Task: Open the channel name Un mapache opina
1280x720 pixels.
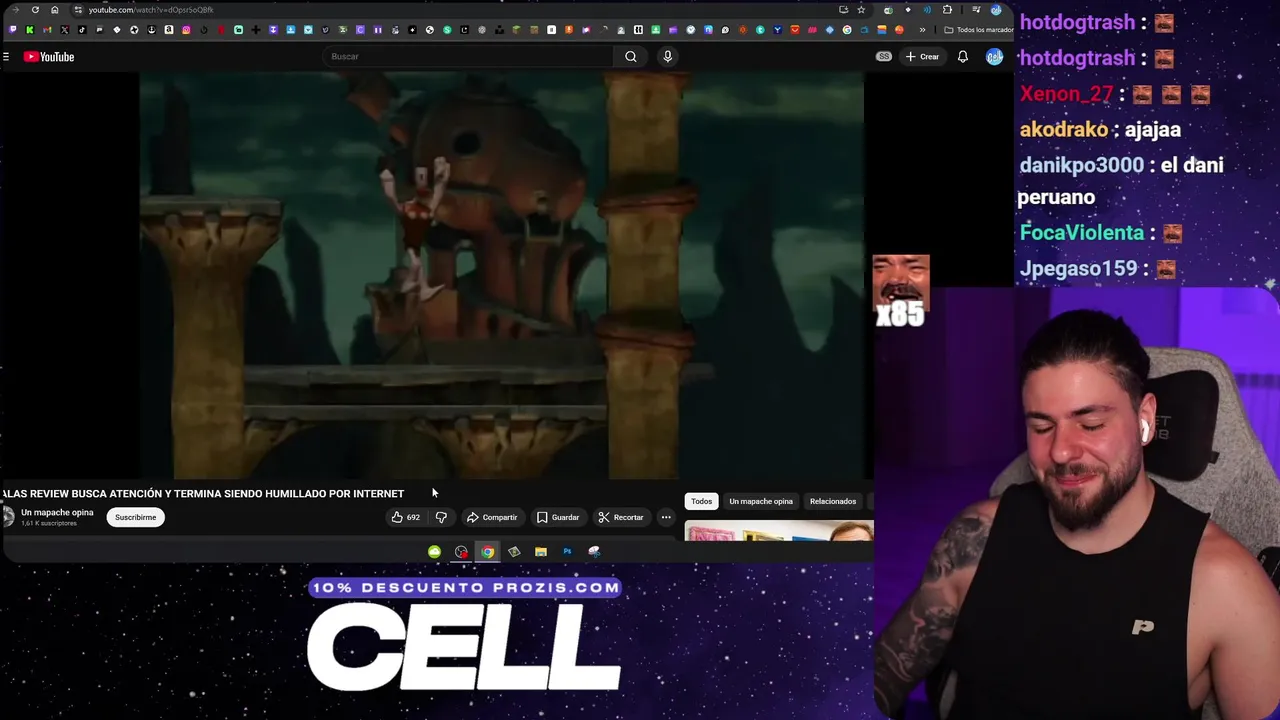Action: tap(57, 513)
